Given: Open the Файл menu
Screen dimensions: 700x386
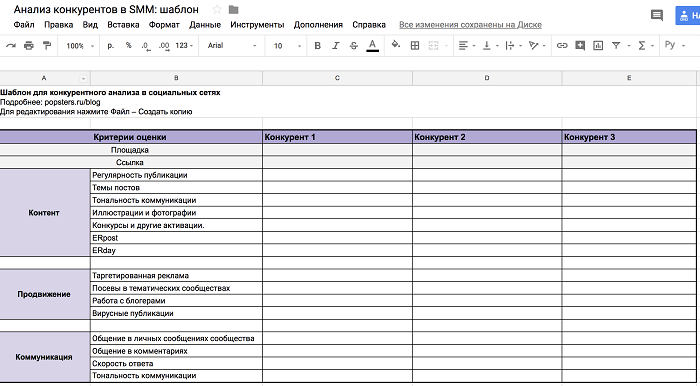Looking at the screenshot, I should click(24, 25).
